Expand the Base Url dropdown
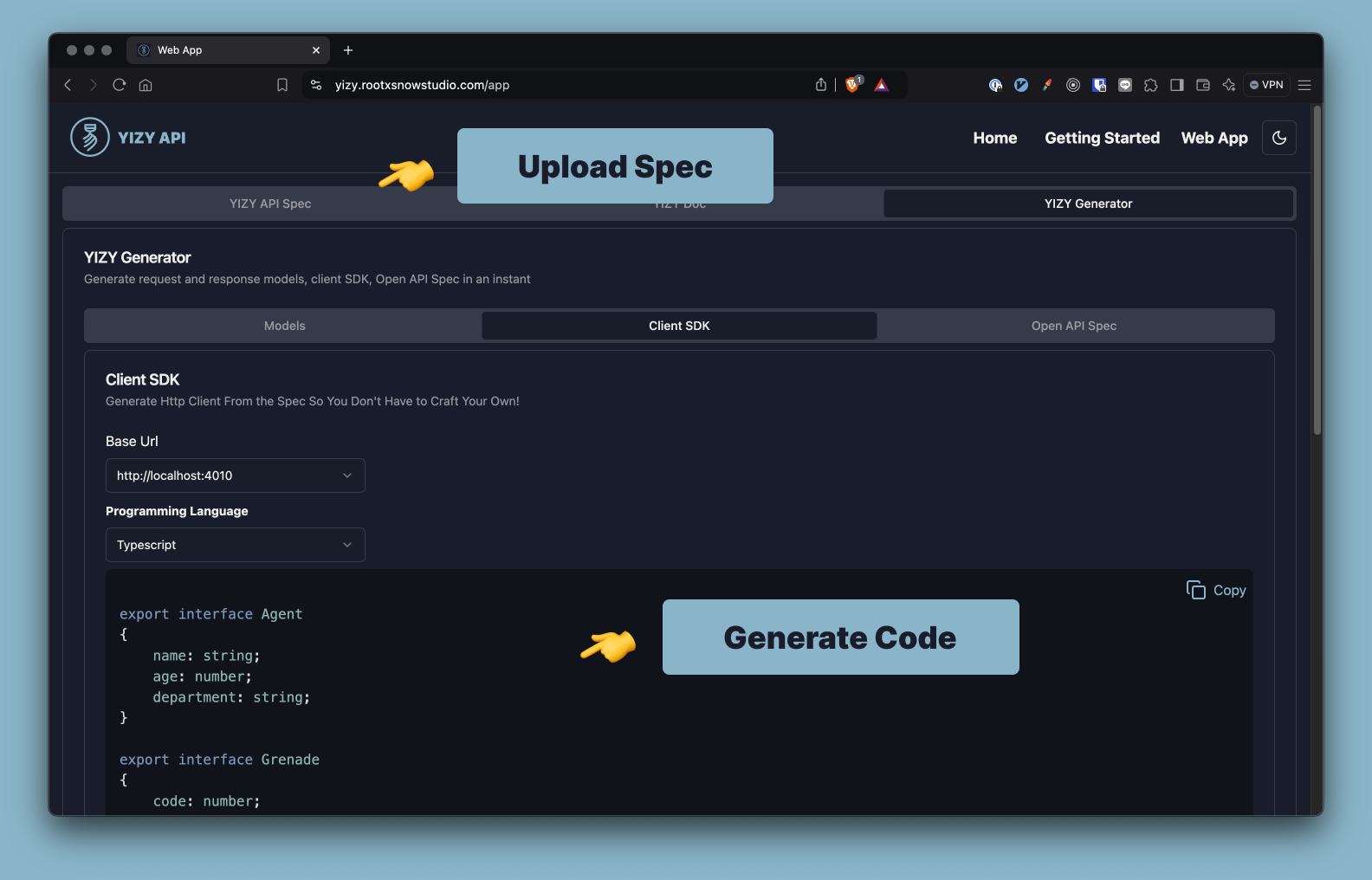Viewport: 1372px width, 880px height. click(236, 476)
